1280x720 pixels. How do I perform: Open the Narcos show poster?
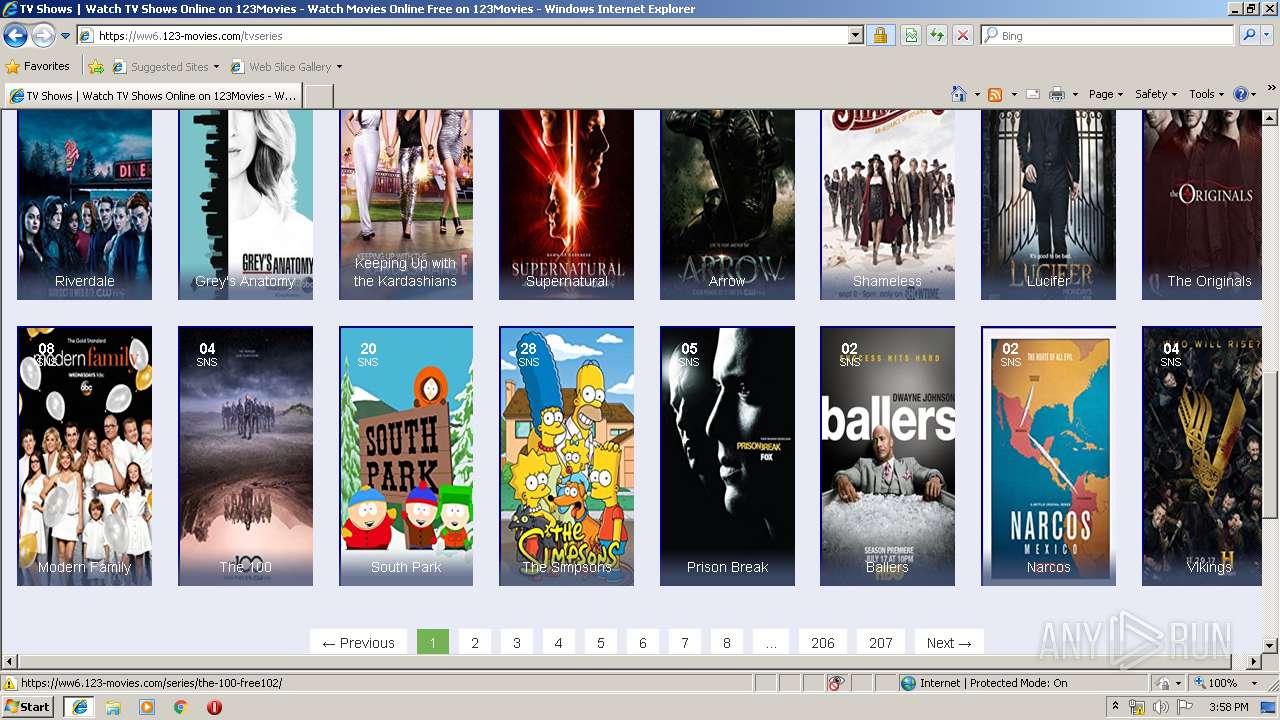point(1048,456)
